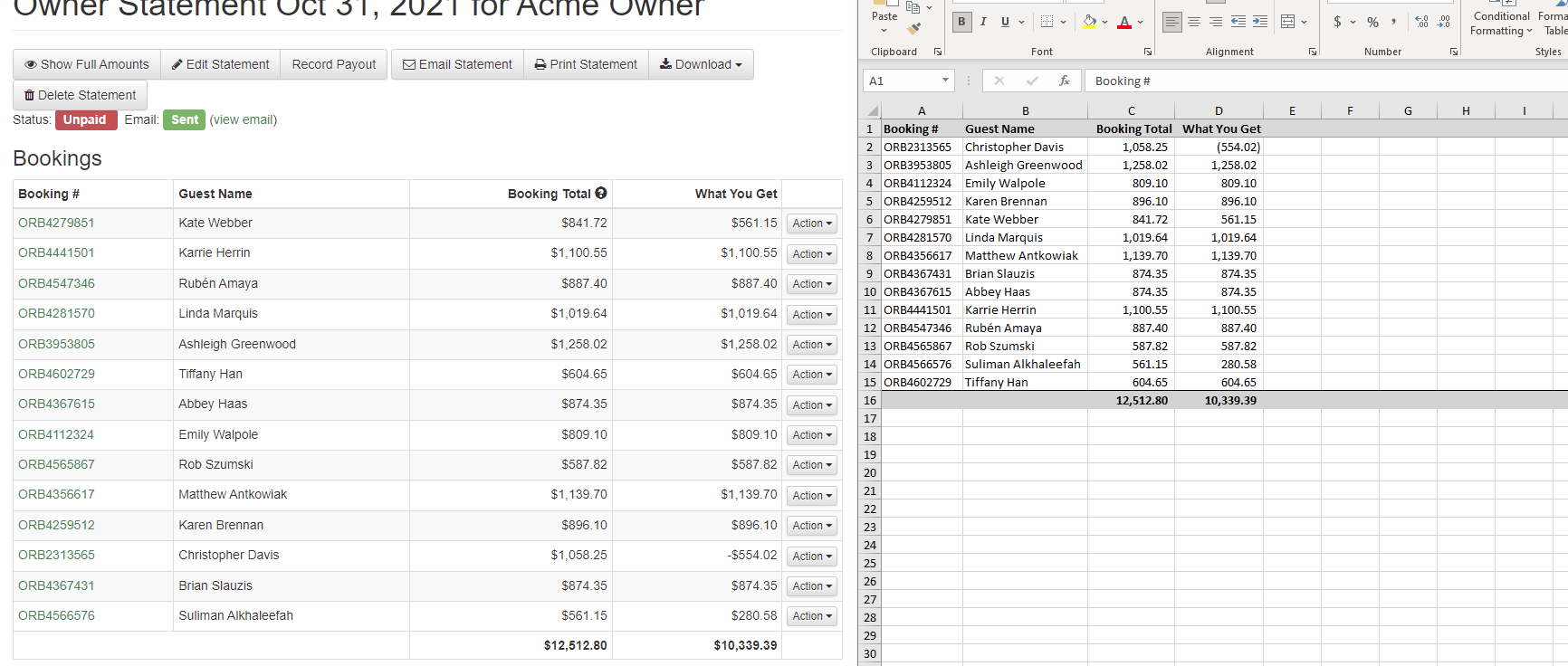Click the Merge & Center icon

click(1288, 22)
